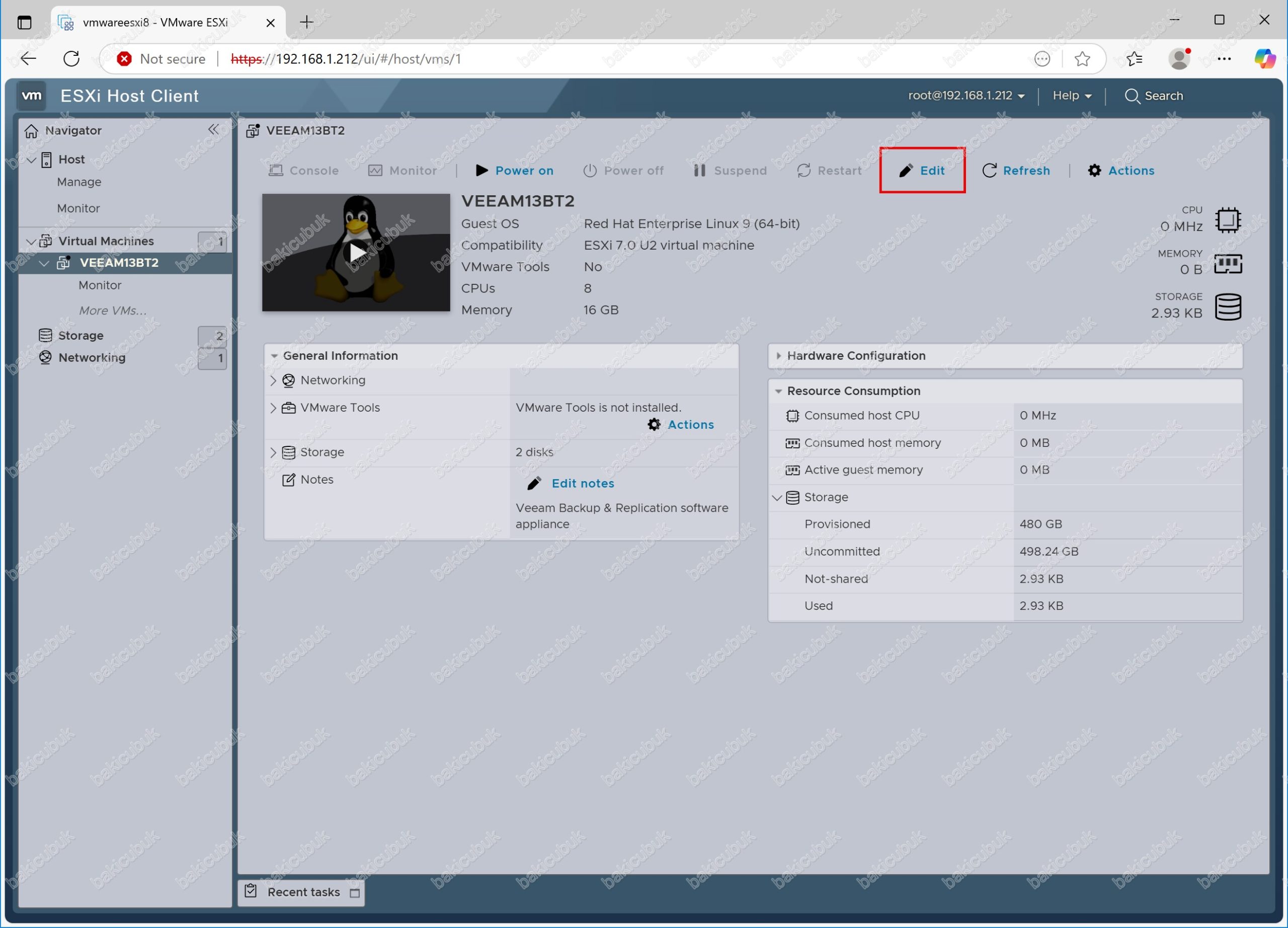Screen dimensions: 1288x928
Task: Click the Refresh button in the toolbar
Action: tap(1016, 171)
